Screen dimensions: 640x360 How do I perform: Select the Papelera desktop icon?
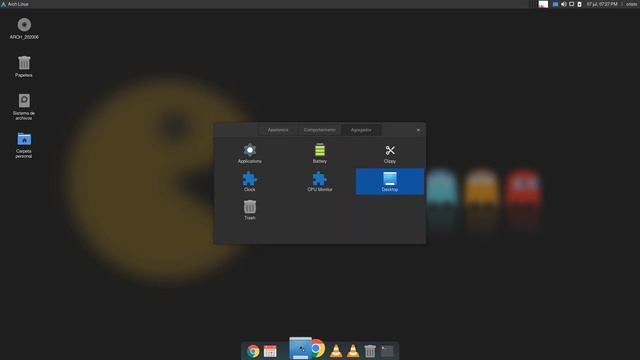click(24, 67)
